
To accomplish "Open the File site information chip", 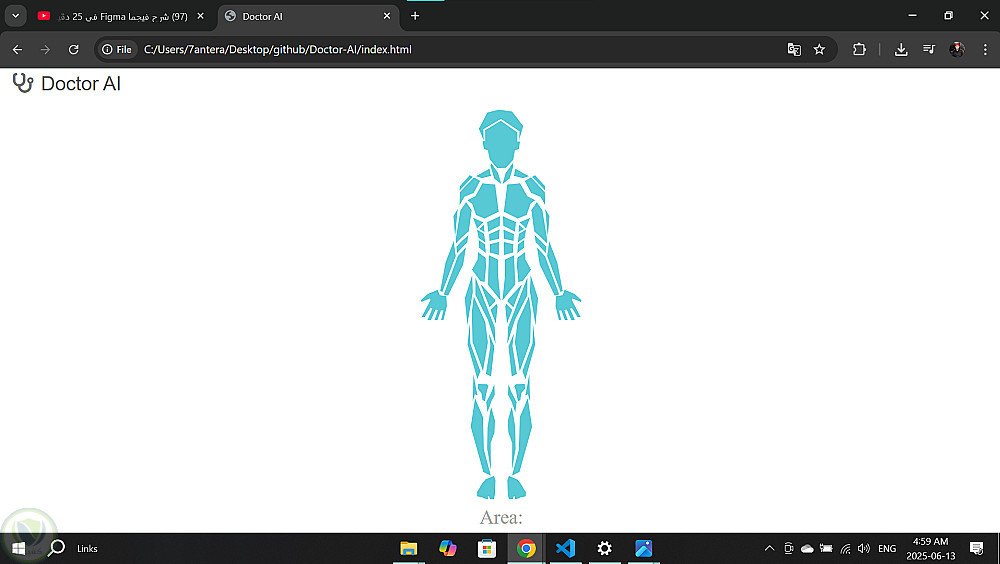I will [x=117, y=49].
